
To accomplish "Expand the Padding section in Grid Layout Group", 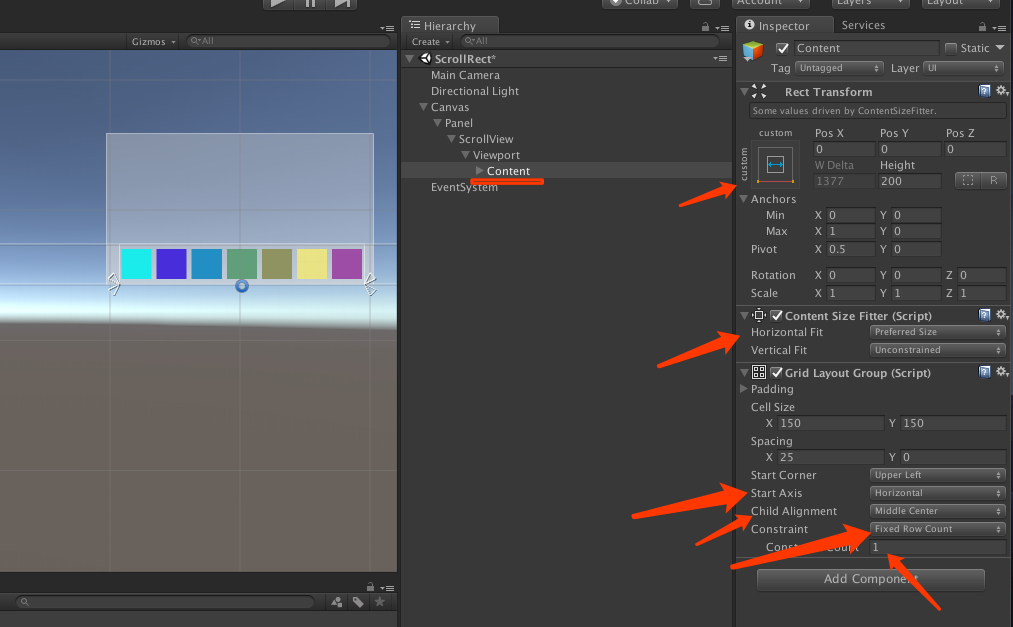I will [742, 389].
